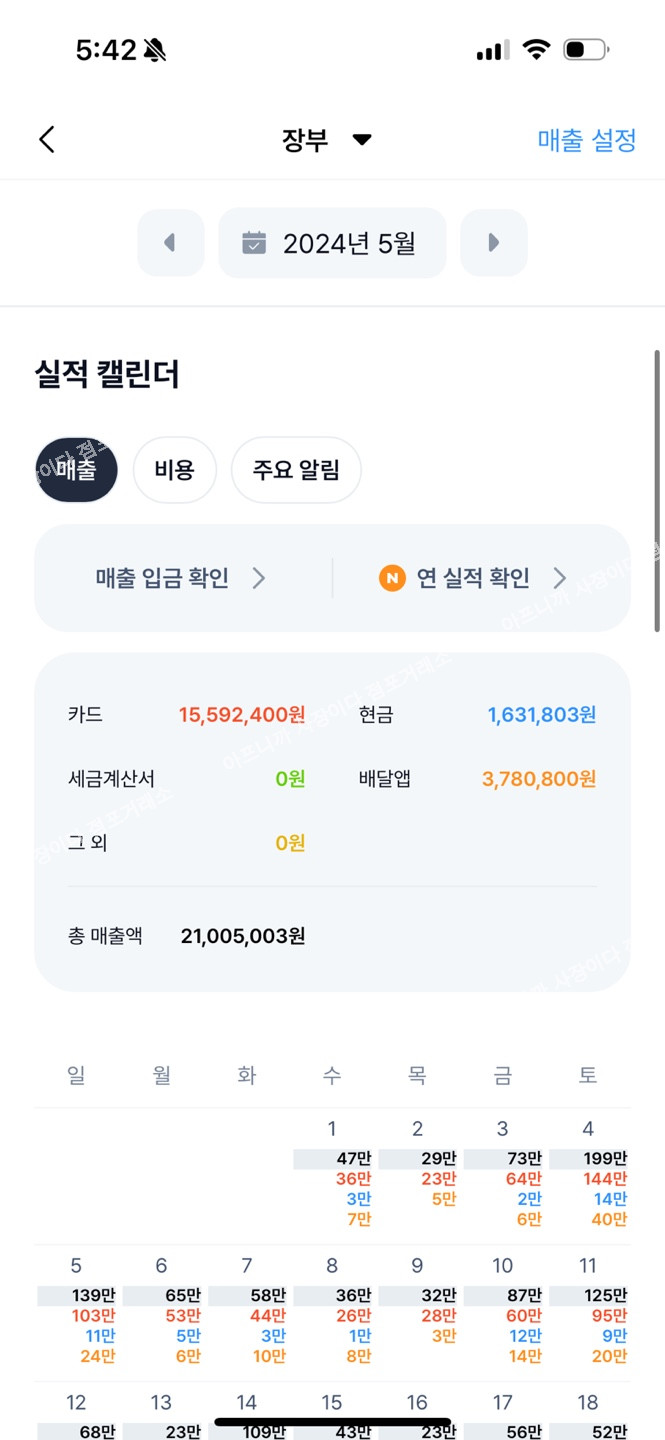Tap the card sales amount 15,592,400원
Screen dimensions: 665x1440
242,715
